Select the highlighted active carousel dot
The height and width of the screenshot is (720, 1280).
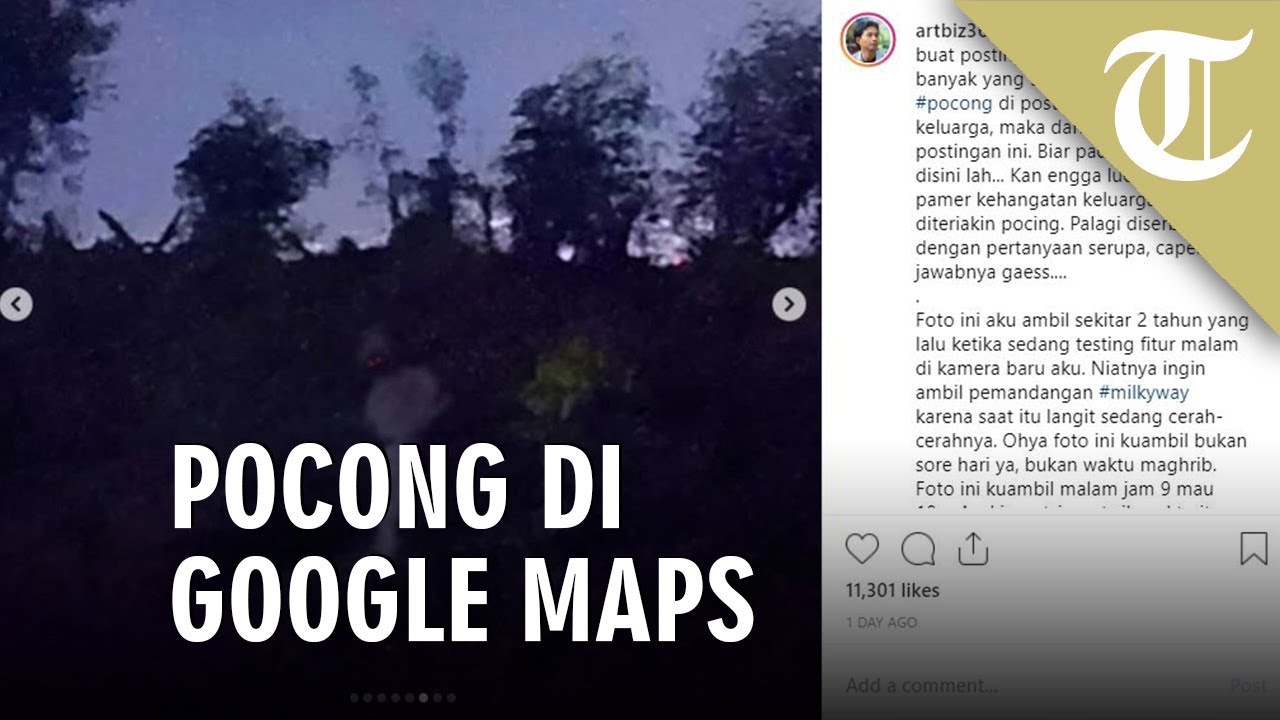[x=423, y=698]
